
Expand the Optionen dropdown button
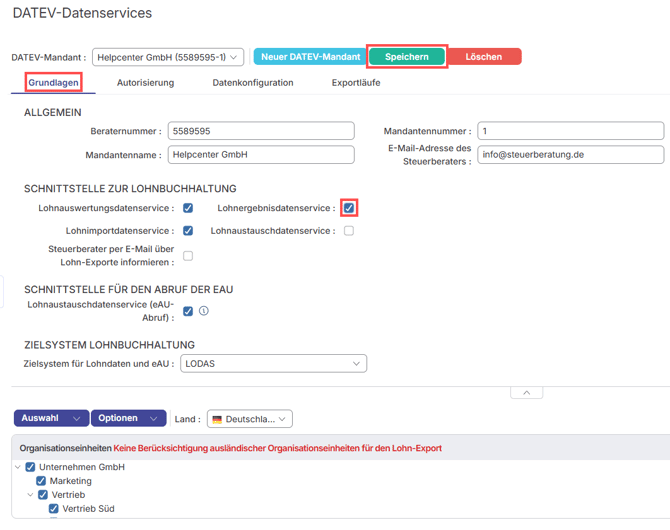coord(129,418)
